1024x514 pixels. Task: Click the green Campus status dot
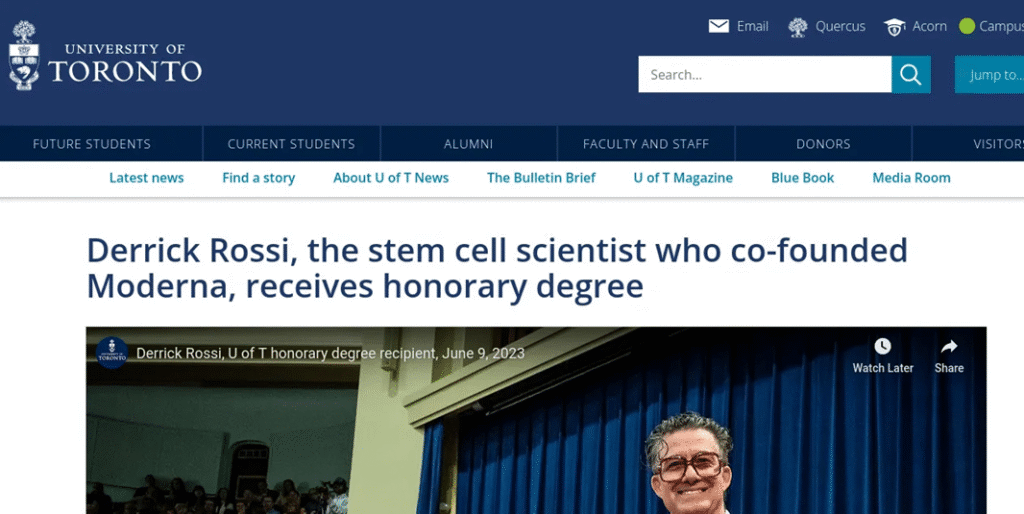point(967,26)
